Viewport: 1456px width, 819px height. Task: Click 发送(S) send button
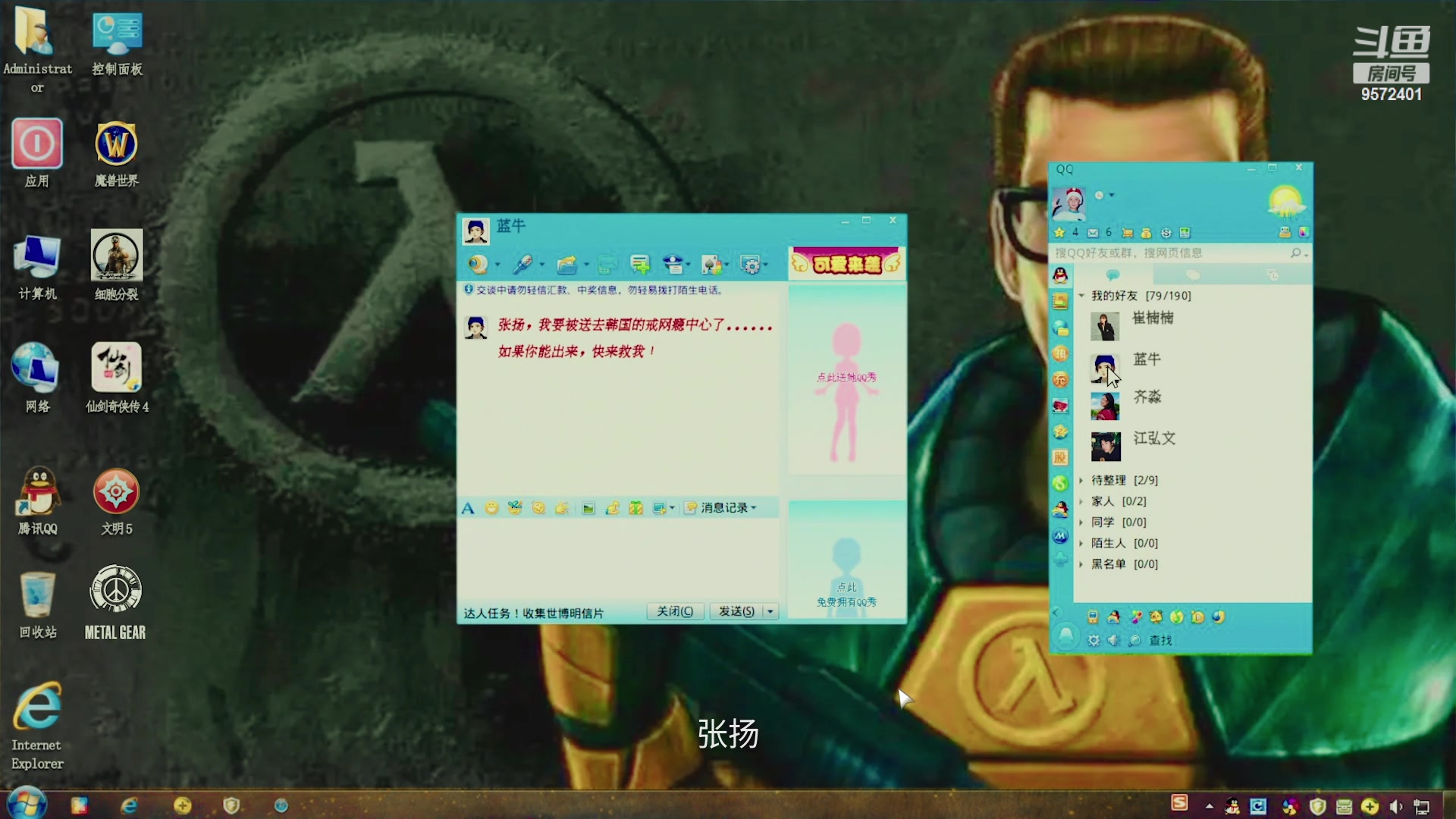pos(736,611)
